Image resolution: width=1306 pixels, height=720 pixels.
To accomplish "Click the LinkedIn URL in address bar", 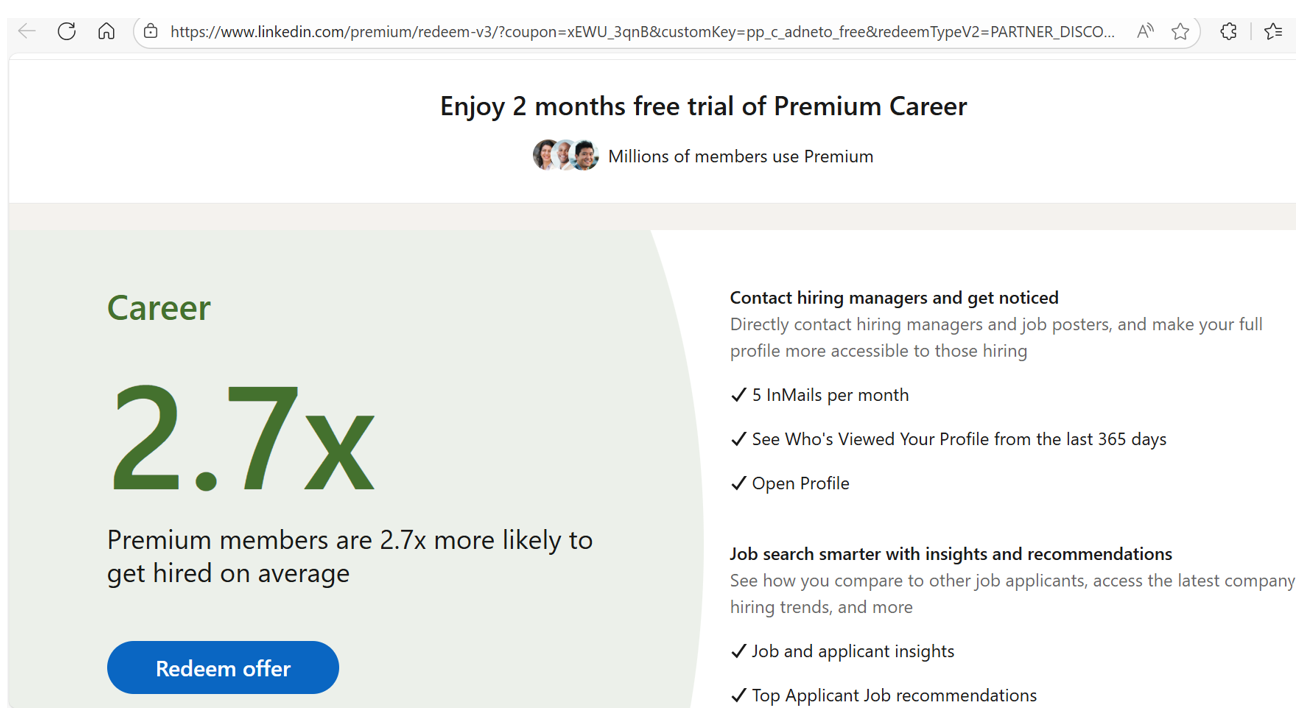I will [642, 32].
